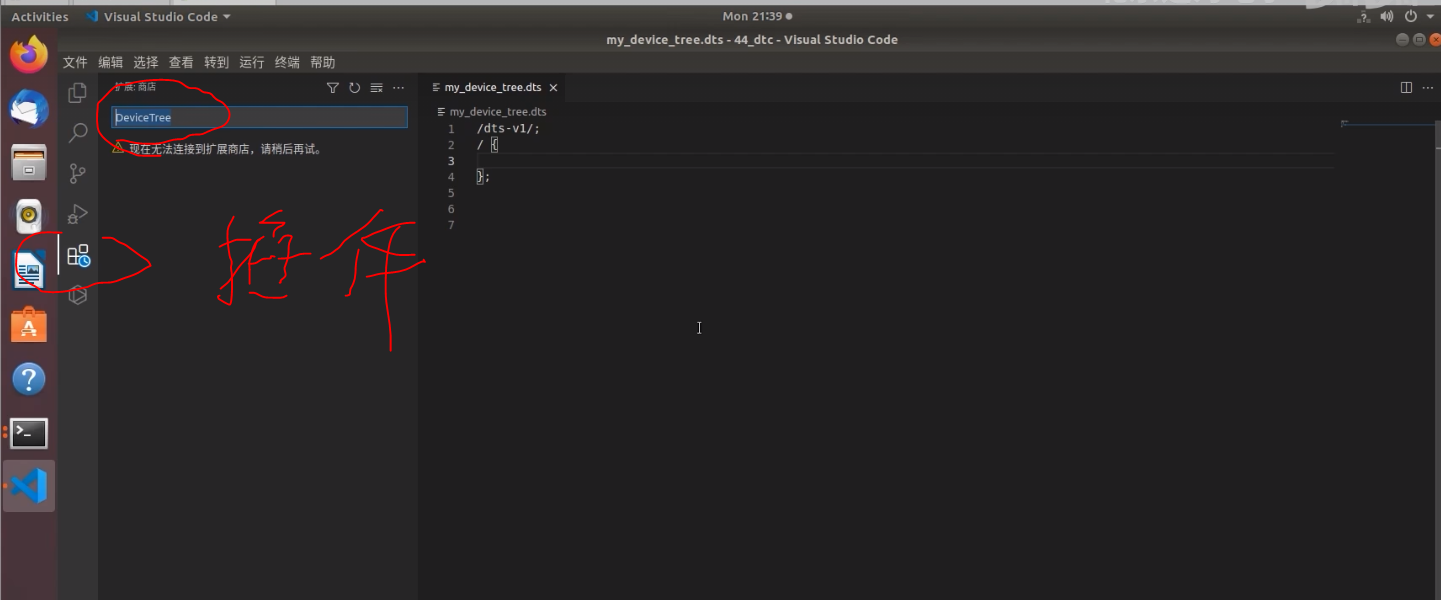Open the Extensions view icon

[78, 255]
